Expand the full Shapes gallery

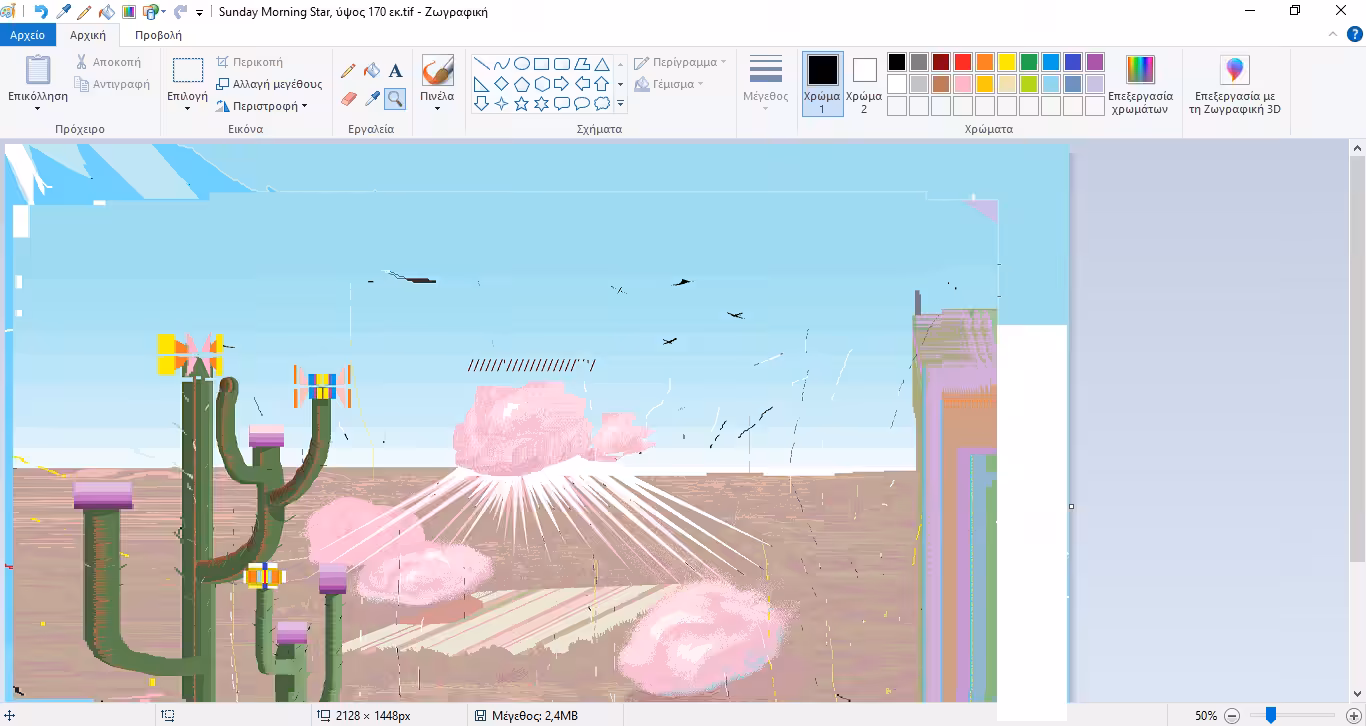(620, 104)
